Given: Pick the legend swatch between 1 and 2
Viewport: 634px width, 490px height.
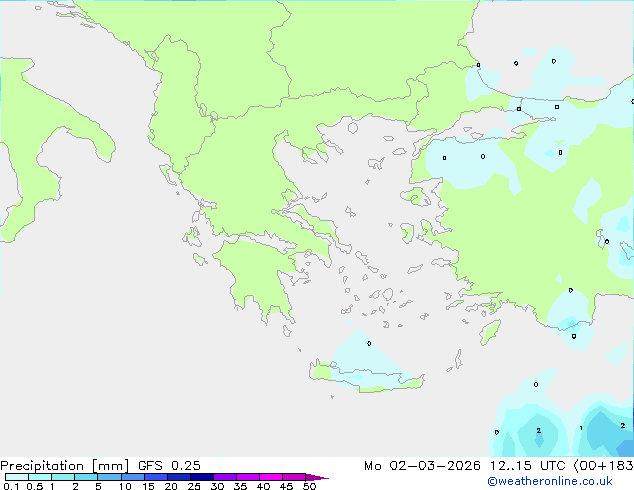Looking at the screenshot, I should [63, 477].
